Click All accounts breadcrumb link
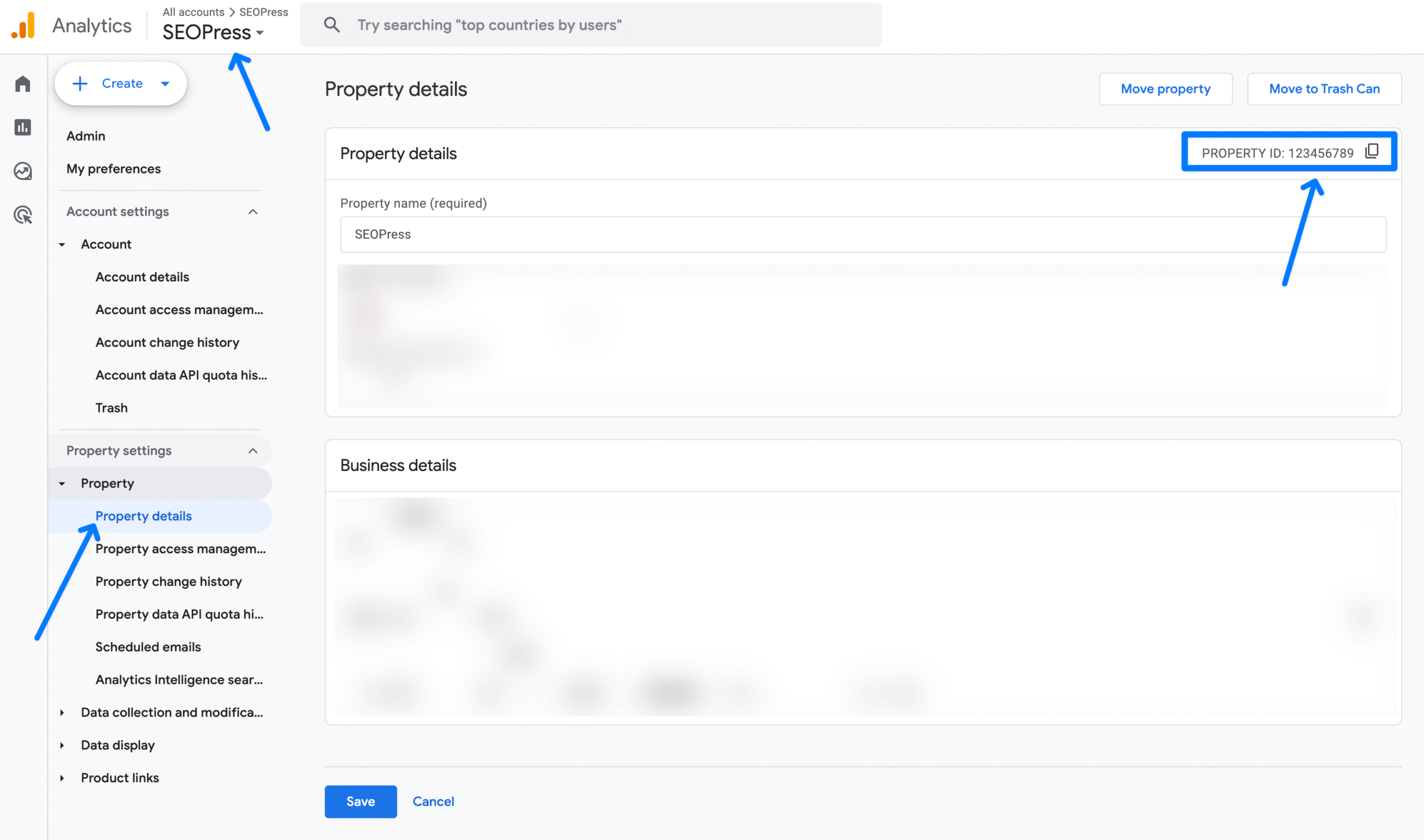This screenshot has width=1424, height=840. pyautogui.click(x=194, y=12)
